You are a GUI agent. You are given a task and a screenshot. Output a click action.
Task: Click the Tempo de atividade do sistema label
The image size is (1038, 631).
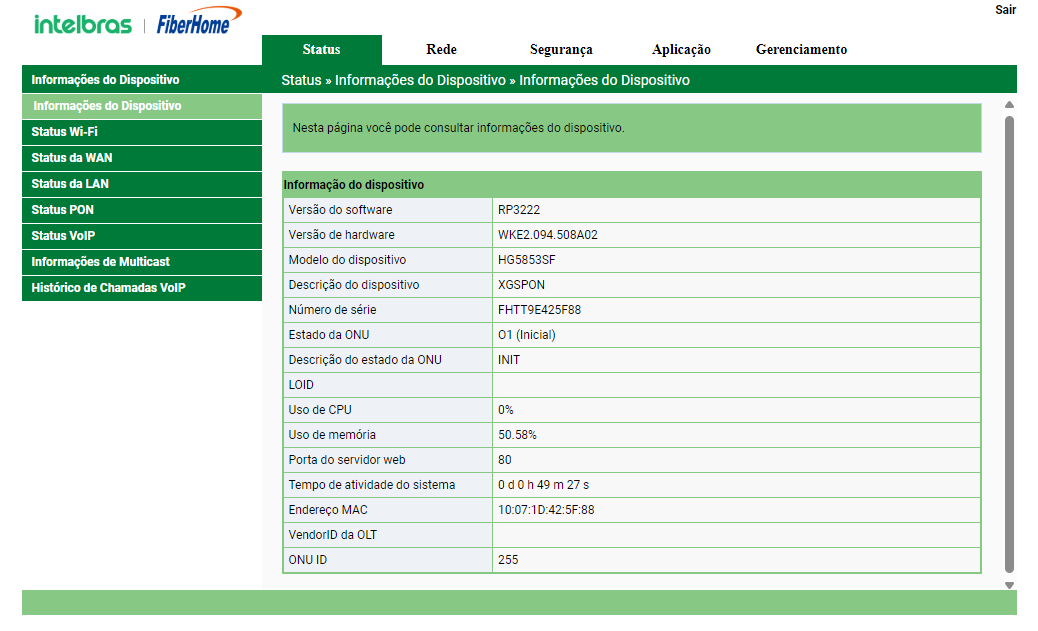pos(371,485)
